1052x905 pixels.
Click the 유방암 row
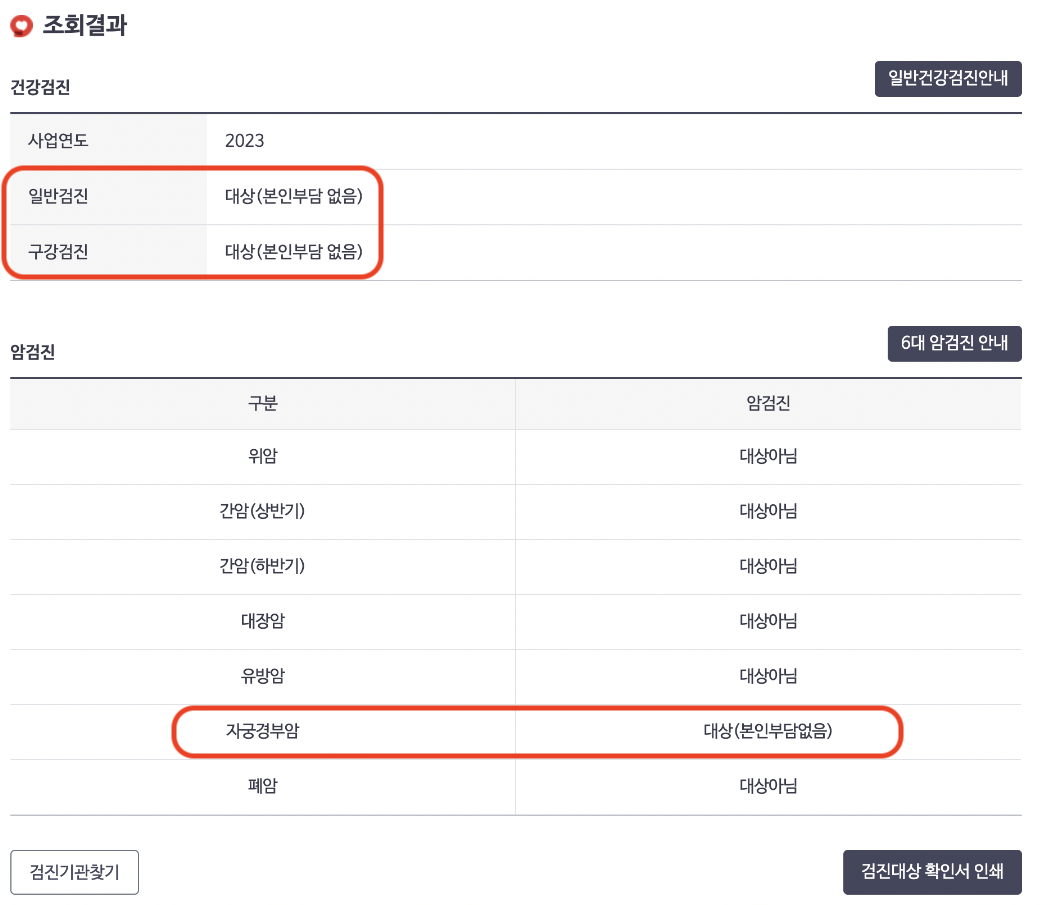262,677
